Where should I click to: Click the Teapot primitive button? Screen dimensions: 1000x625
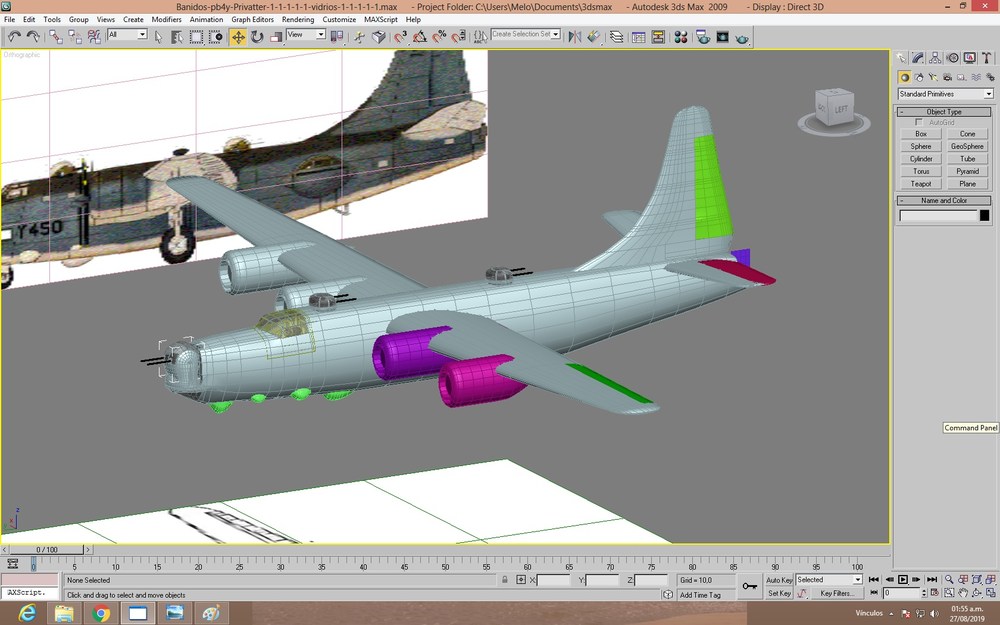(920, 184)
